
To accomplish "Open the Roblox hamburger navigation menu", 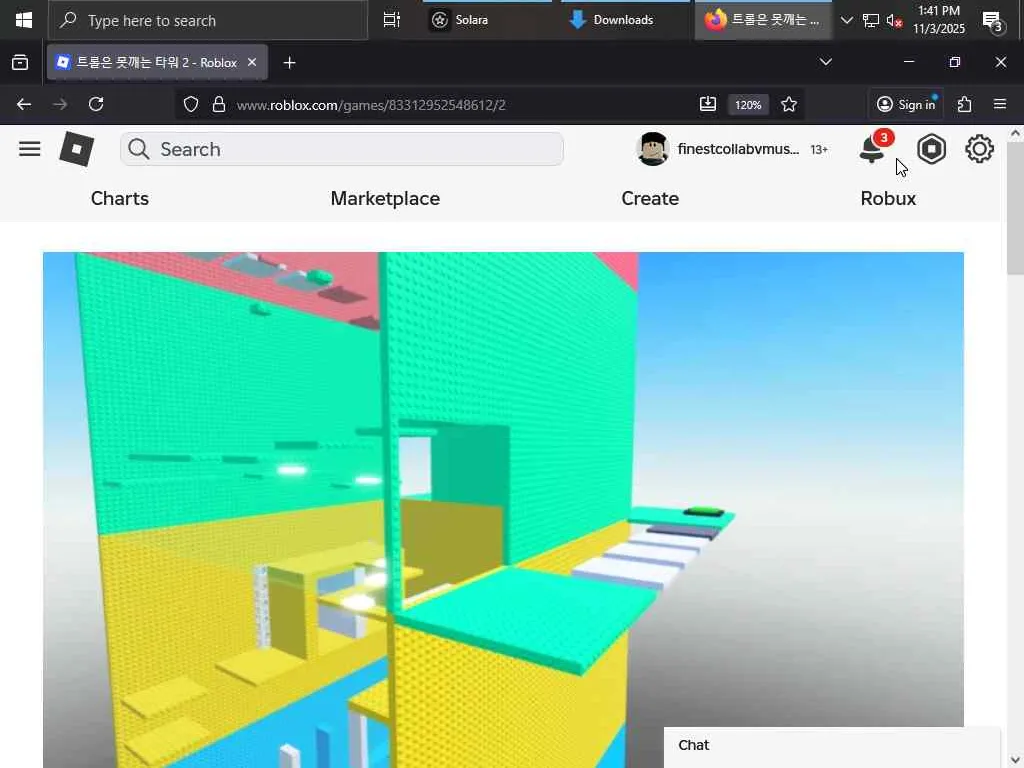I will pos(29,149).
